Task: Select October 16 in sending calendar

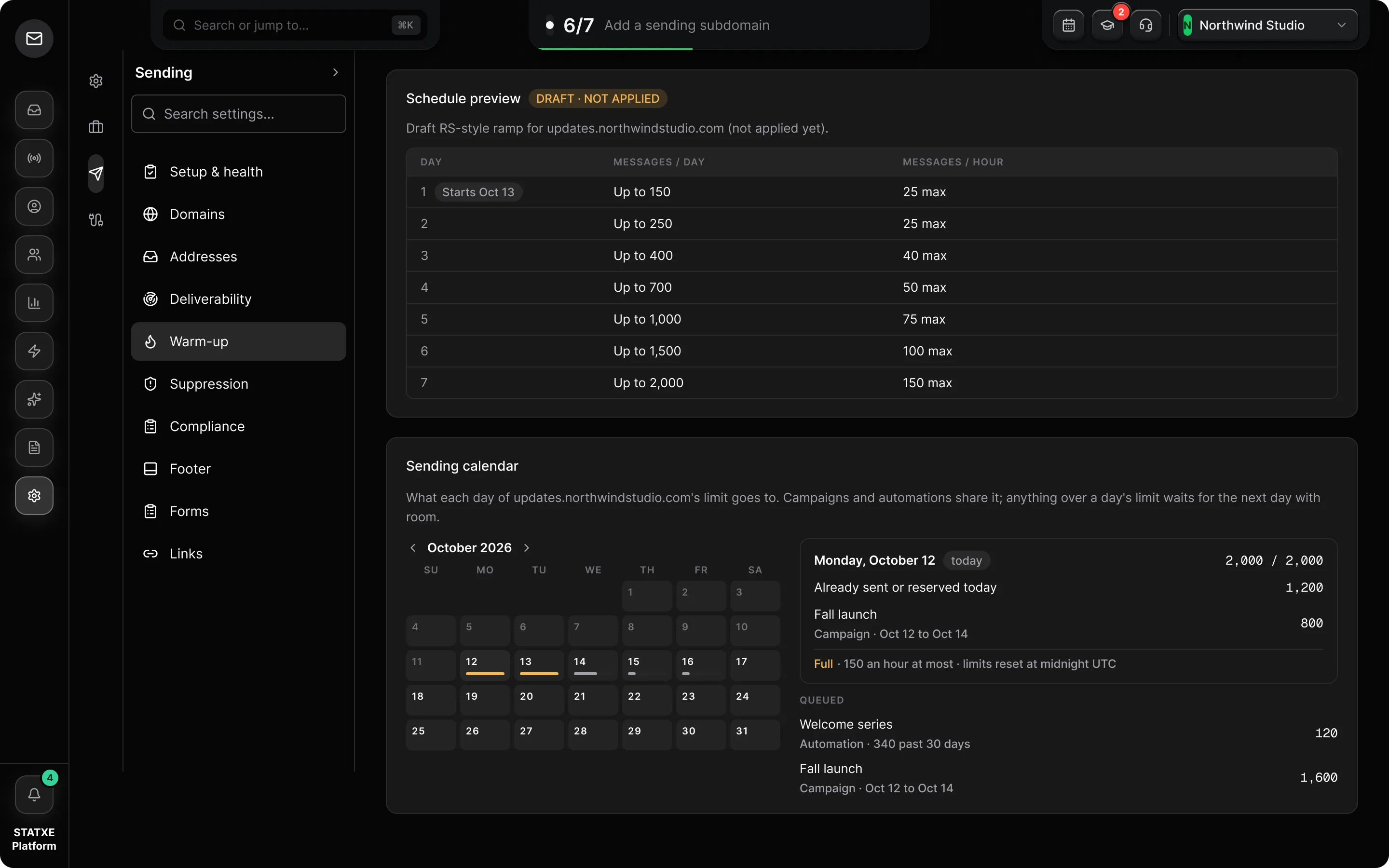Action: click(701, 665)
